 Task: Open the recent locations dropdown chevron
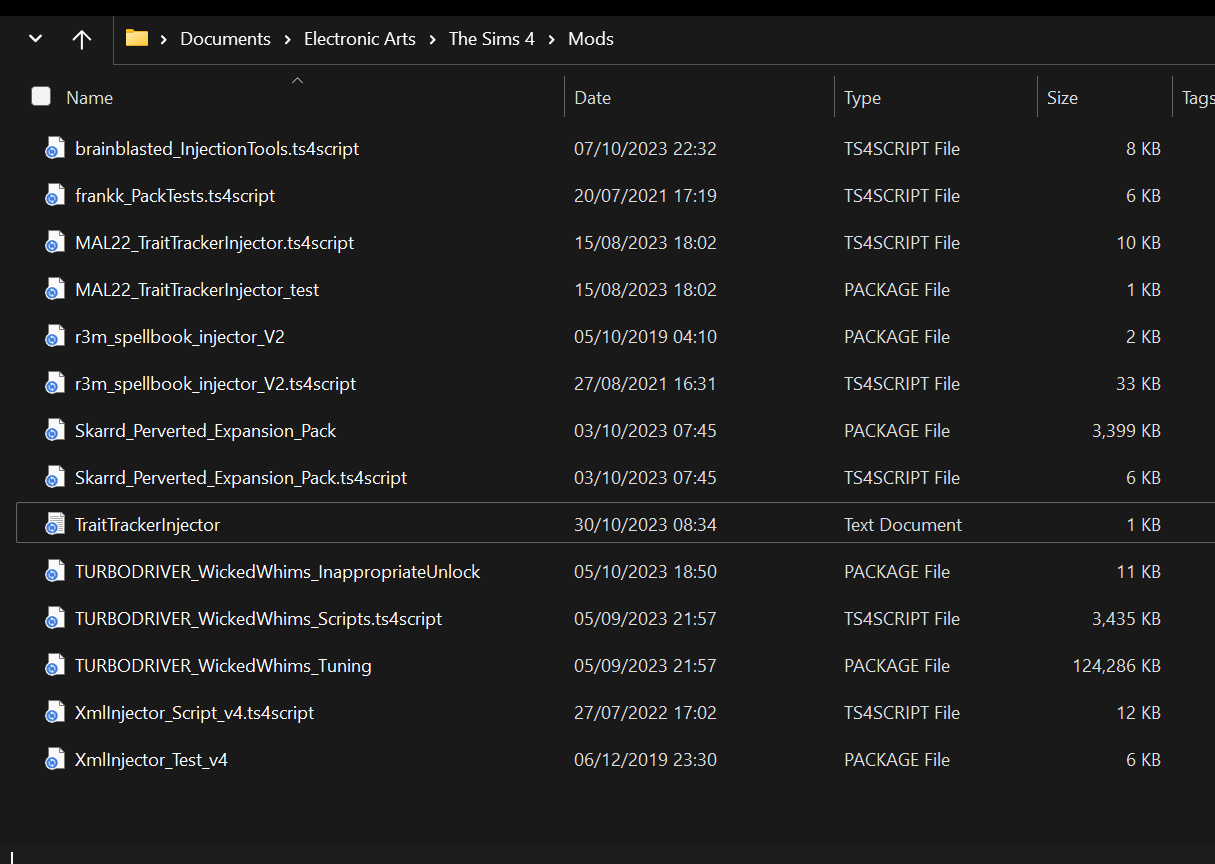click(x=36, y=39)
